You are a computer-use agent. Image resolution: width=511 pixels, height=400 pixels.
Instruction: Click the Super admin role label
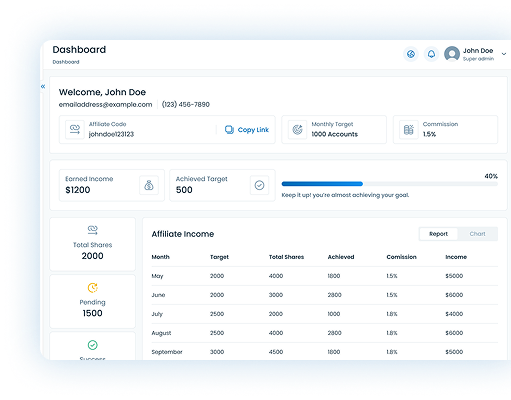coord(478,59)
